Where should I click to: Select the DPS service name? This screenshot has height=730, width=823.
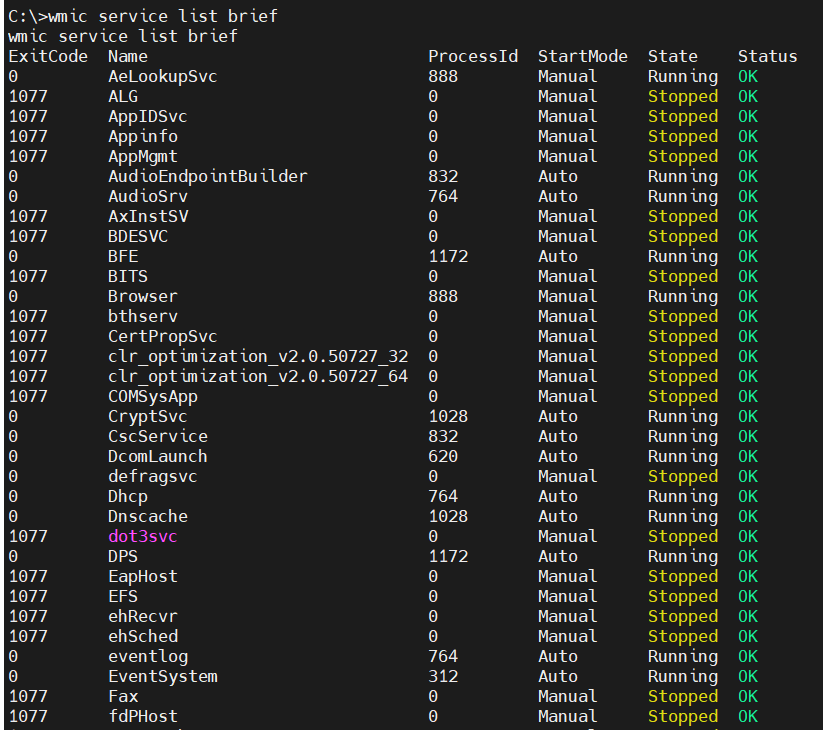pyautogui.click(x=123, y=556)
